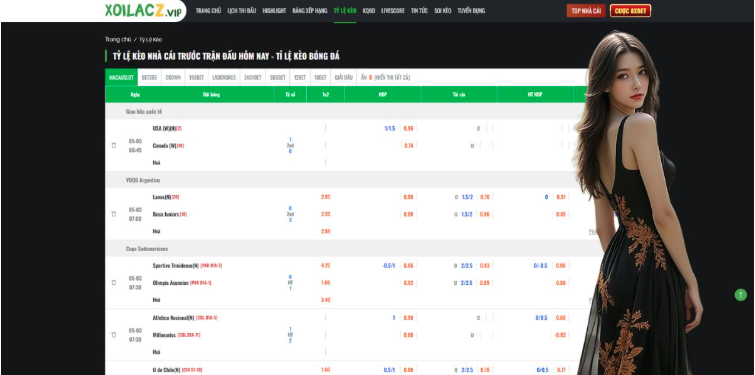
Task: Click the Lanus 1x2 odds 2.65
Action: coord(325,197)
